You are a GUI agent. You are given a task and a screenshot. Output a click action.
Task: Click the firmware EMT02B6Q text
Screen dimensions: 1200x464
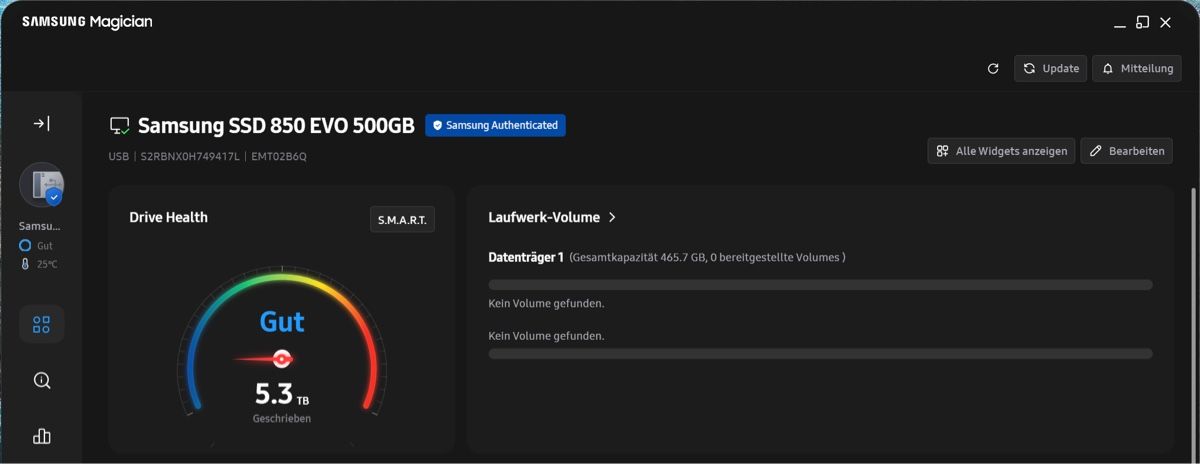tap(279, 156)
